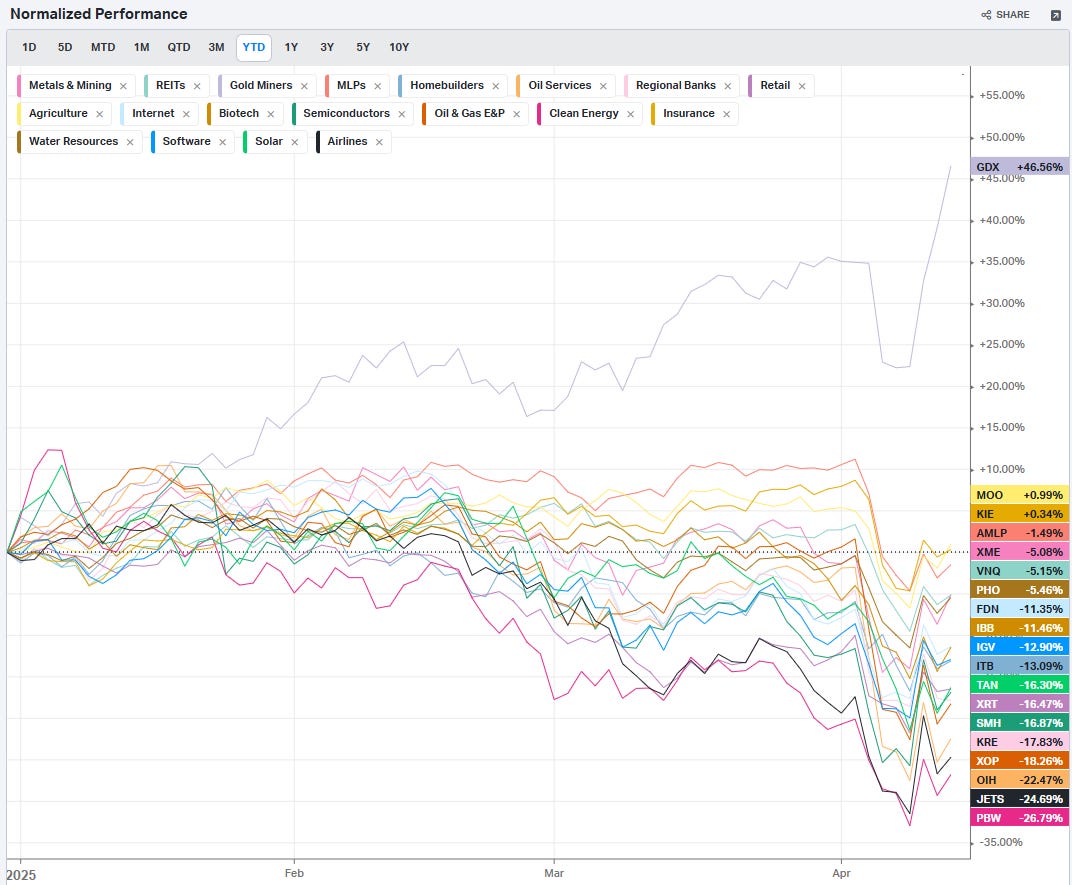Click the XME -5.08% value tag
The width and height of the screenshot is (1072, 885).
(1019, 552)
